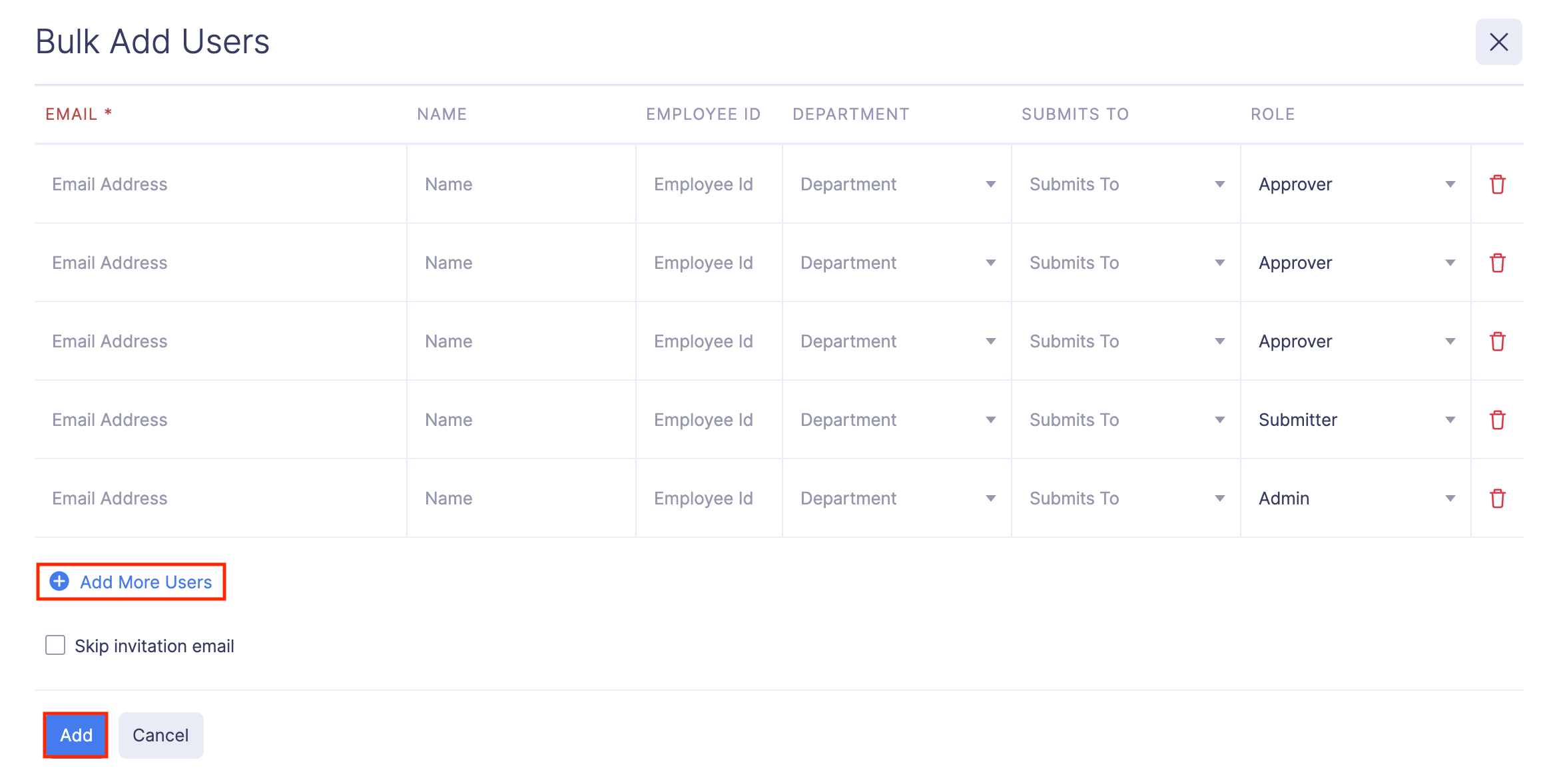Viewport: 1549px width, 784px height.
Task: Click the trash icon in the fourth row
Action: point(1498,420)
